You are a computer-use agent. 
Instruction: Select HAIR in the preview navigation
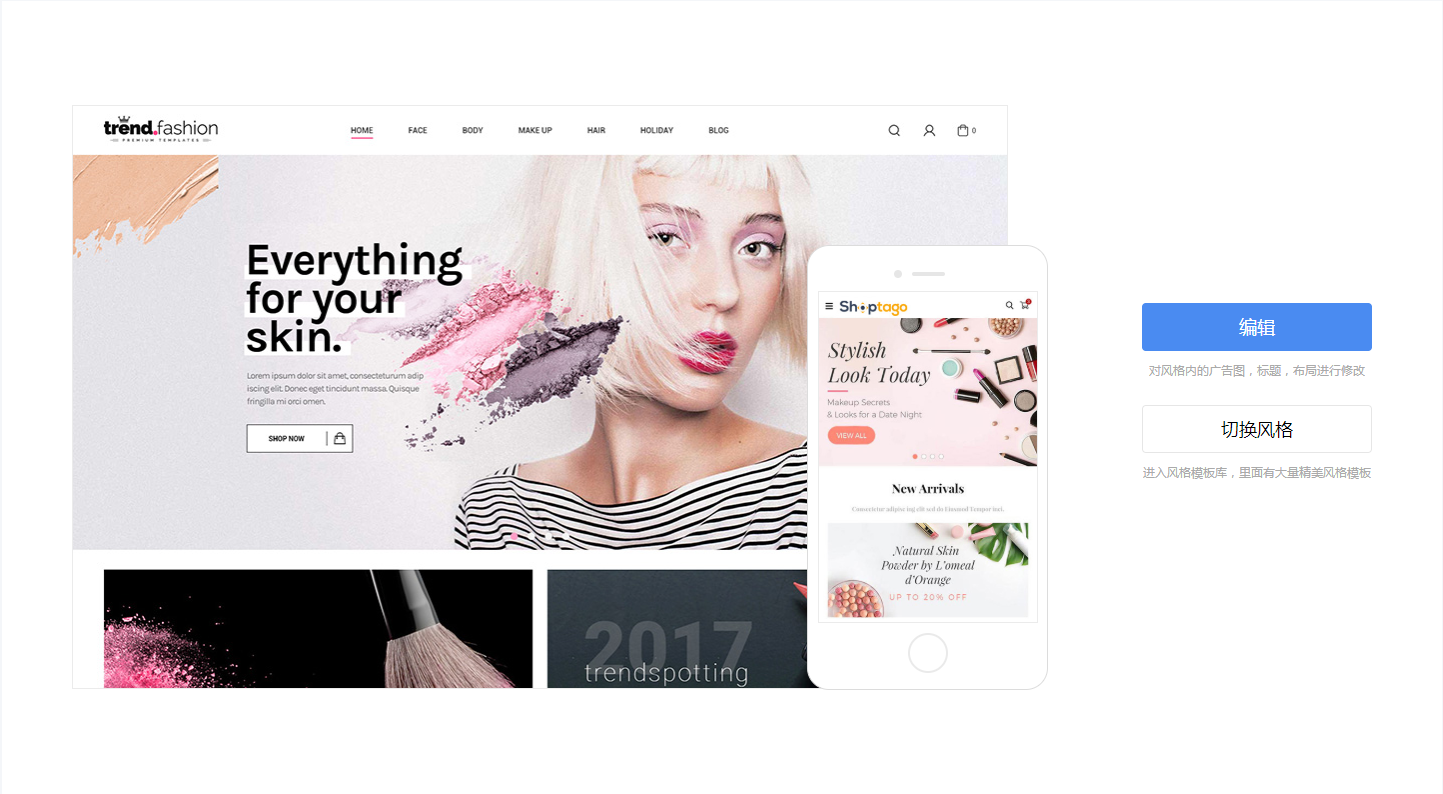(x=596, y=130)
